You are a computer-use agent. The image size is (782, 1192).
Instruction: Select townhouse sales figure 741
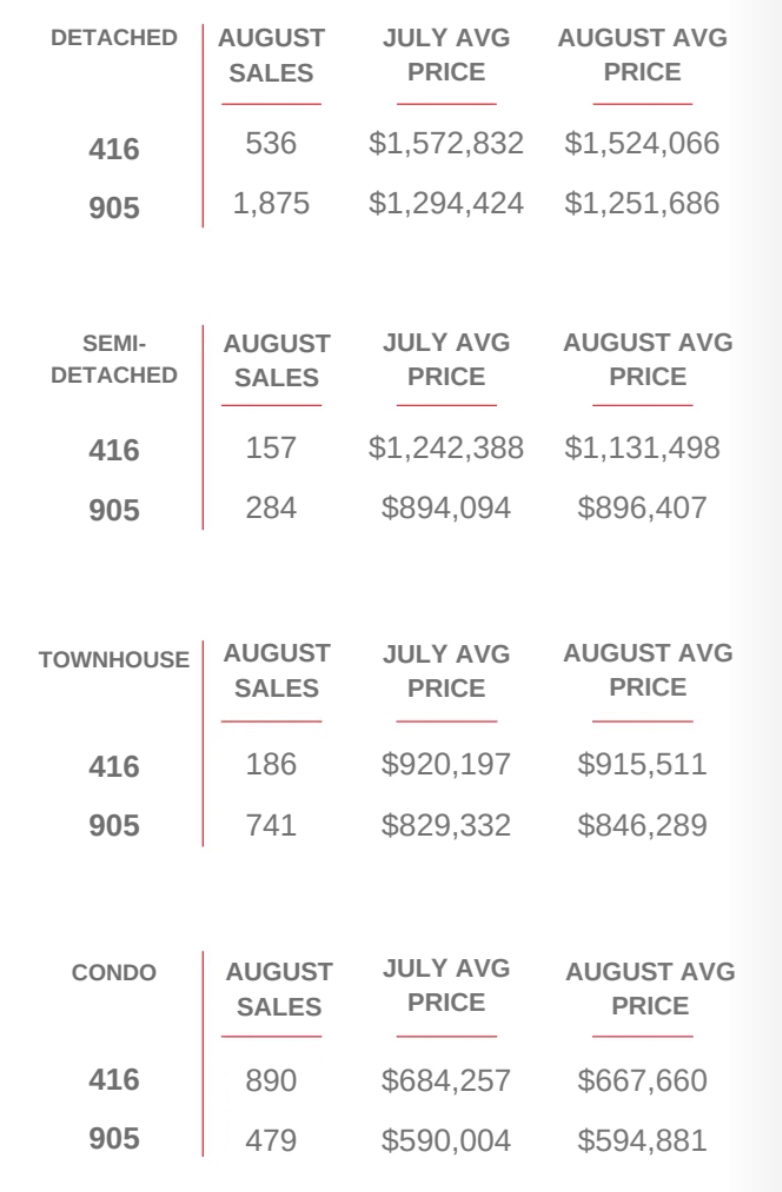click(271, 825)
